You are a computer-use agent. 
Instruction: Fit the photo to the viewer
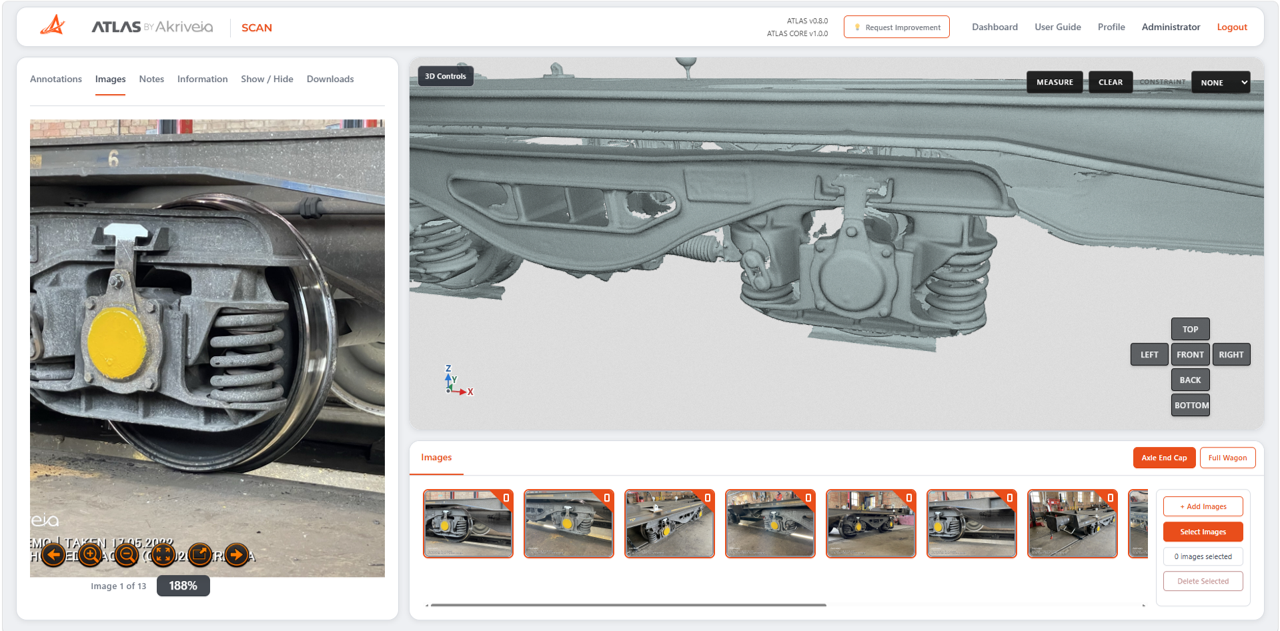163,555
